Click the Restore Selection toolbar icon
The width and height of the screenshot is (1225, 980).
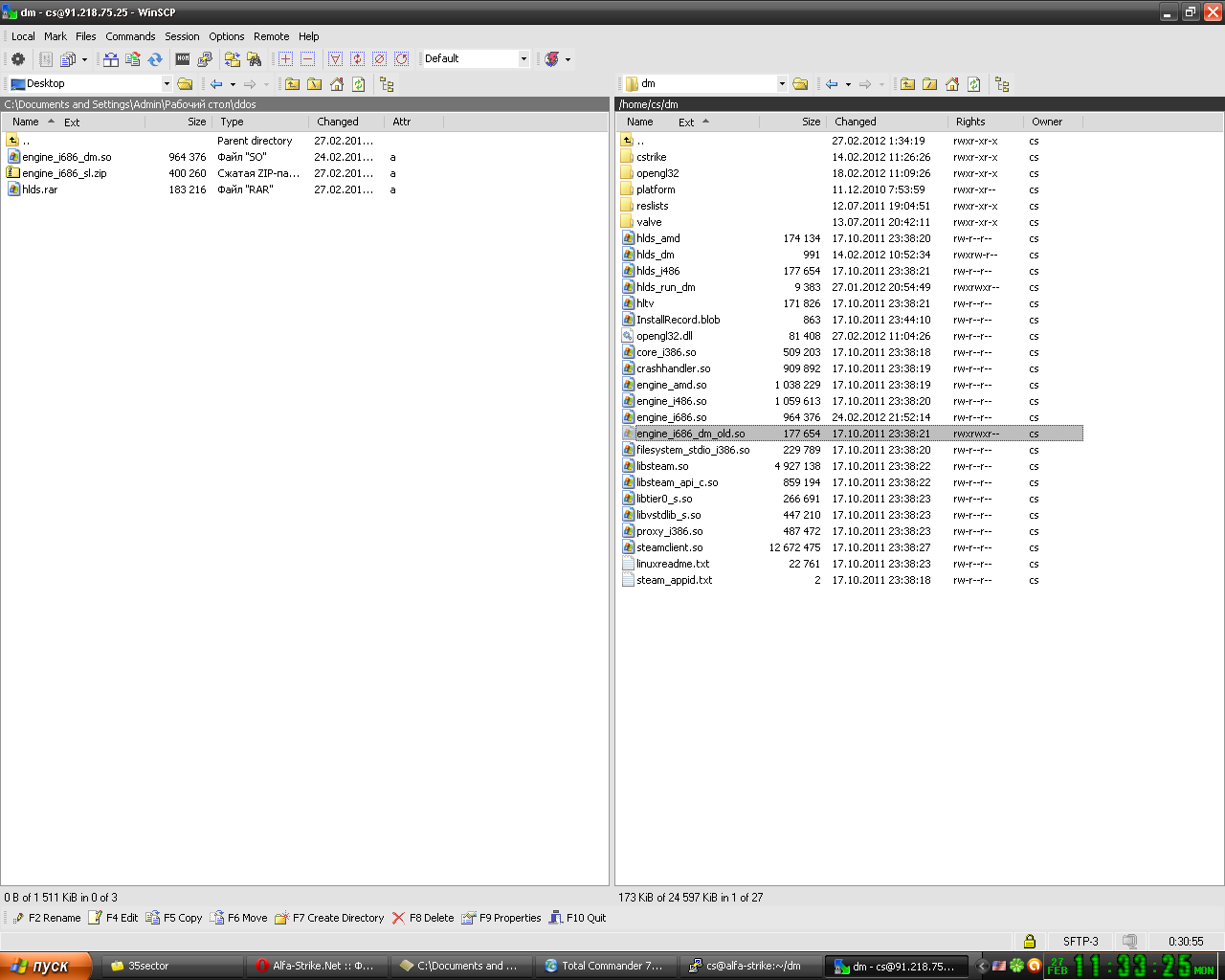point(401,59)
